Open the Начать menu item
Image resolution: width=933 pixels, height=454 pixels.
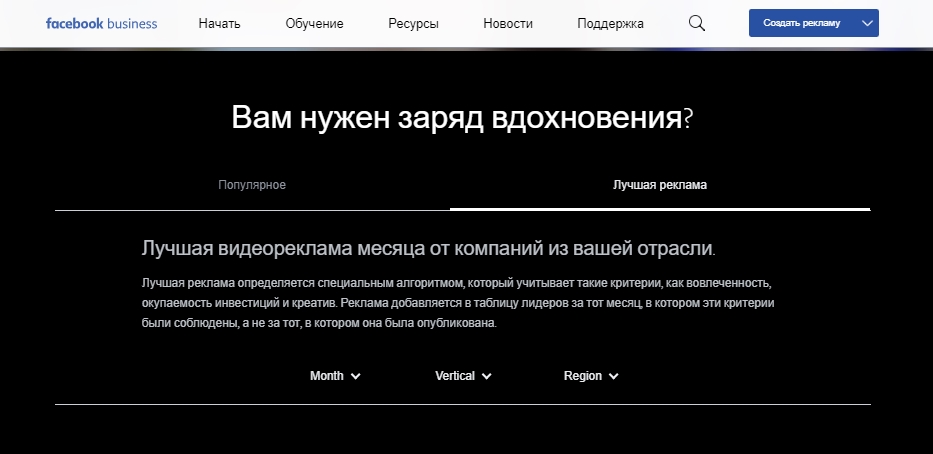pos(219,23)
